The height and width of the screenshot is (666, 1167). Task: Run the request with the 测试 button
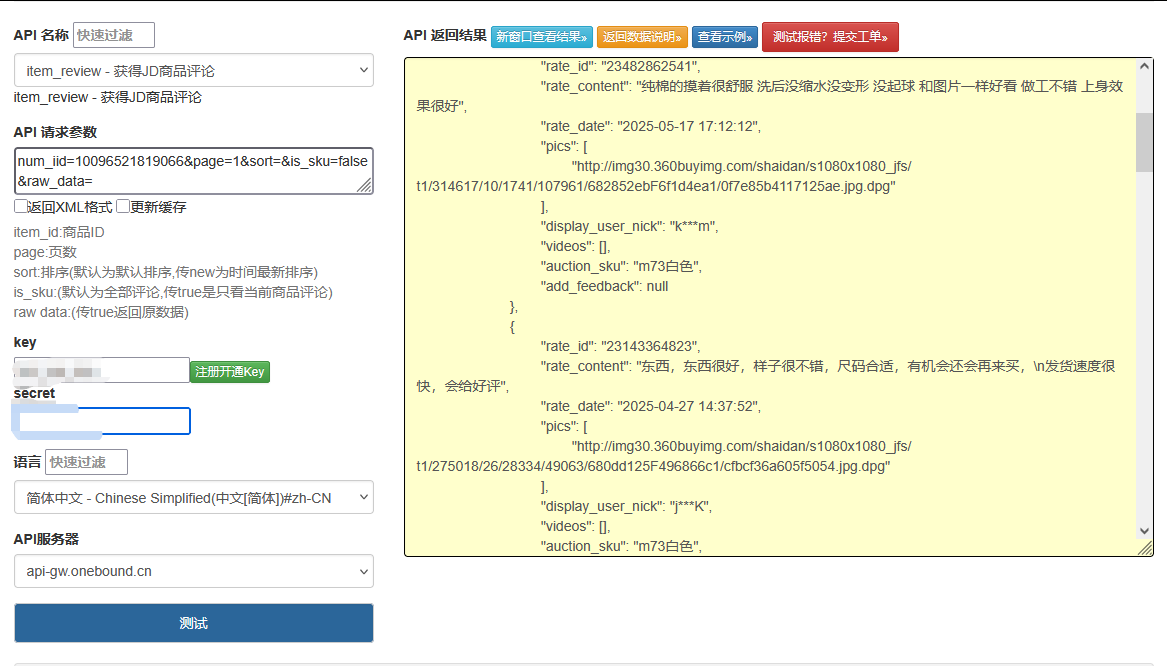(194, 623)
